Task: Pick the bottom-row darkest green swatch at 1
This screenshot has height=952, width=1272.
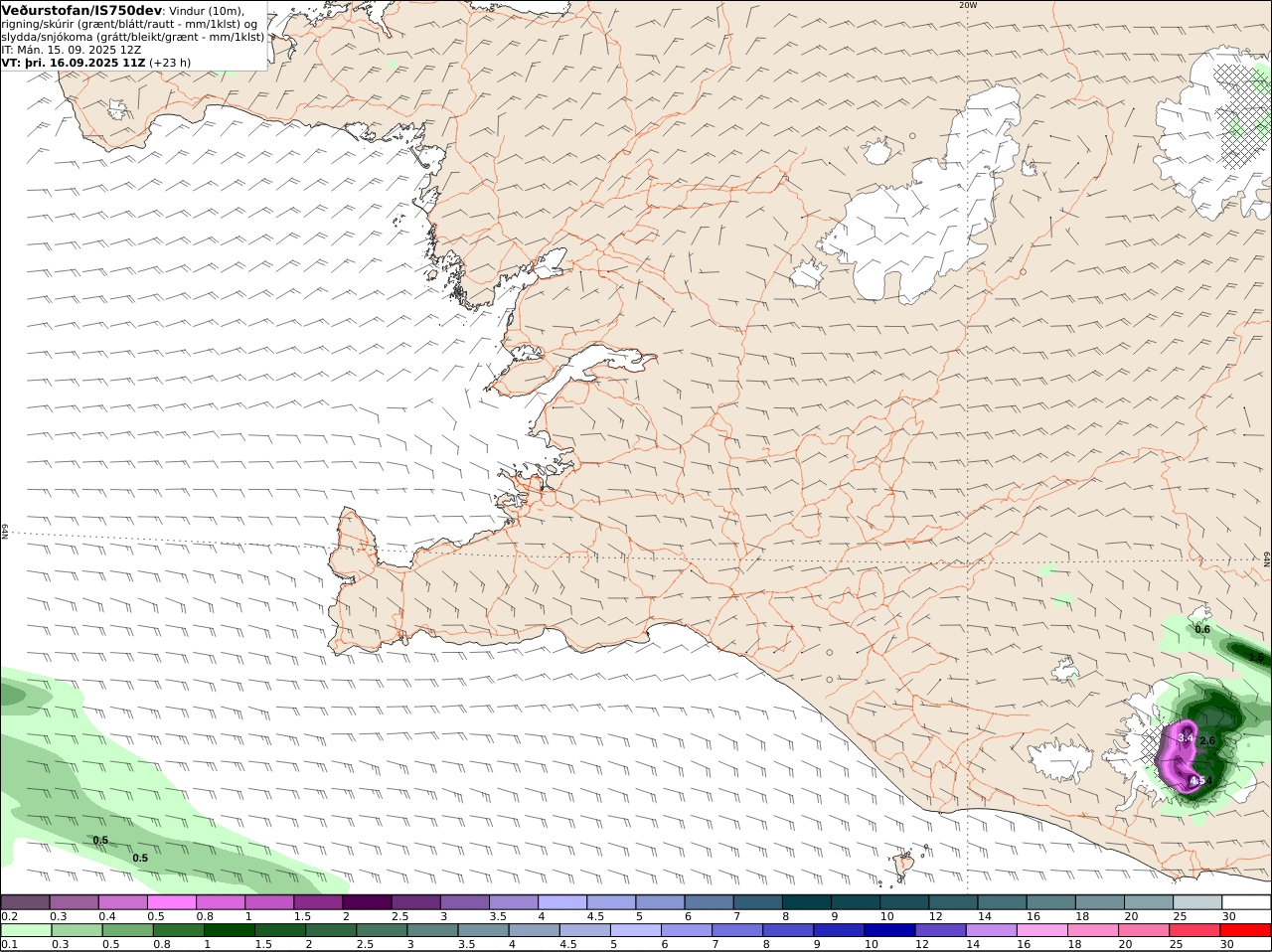Action: tap(229, 930)
